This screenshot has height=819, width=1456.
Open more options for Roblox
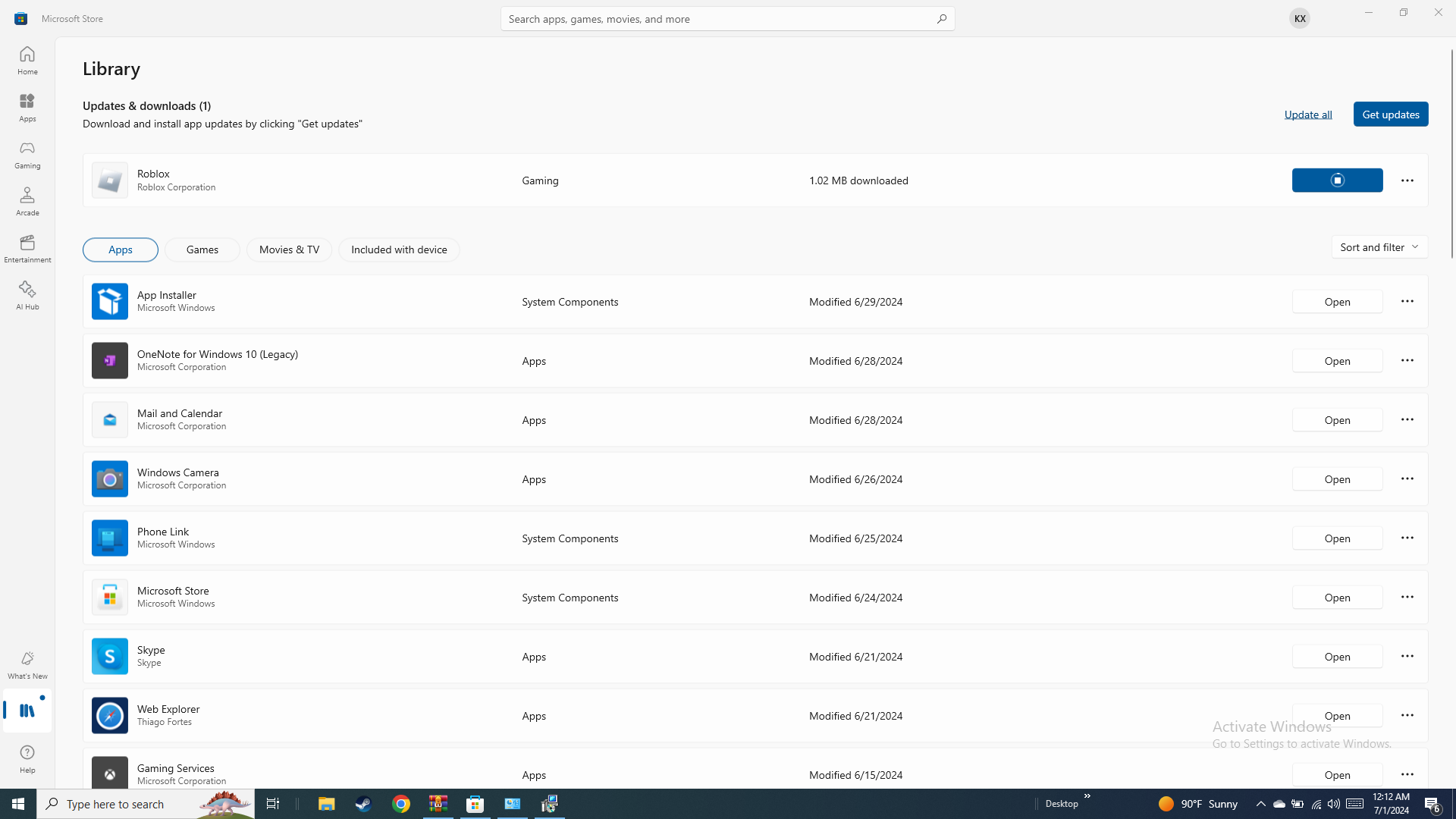[1407, 180]
